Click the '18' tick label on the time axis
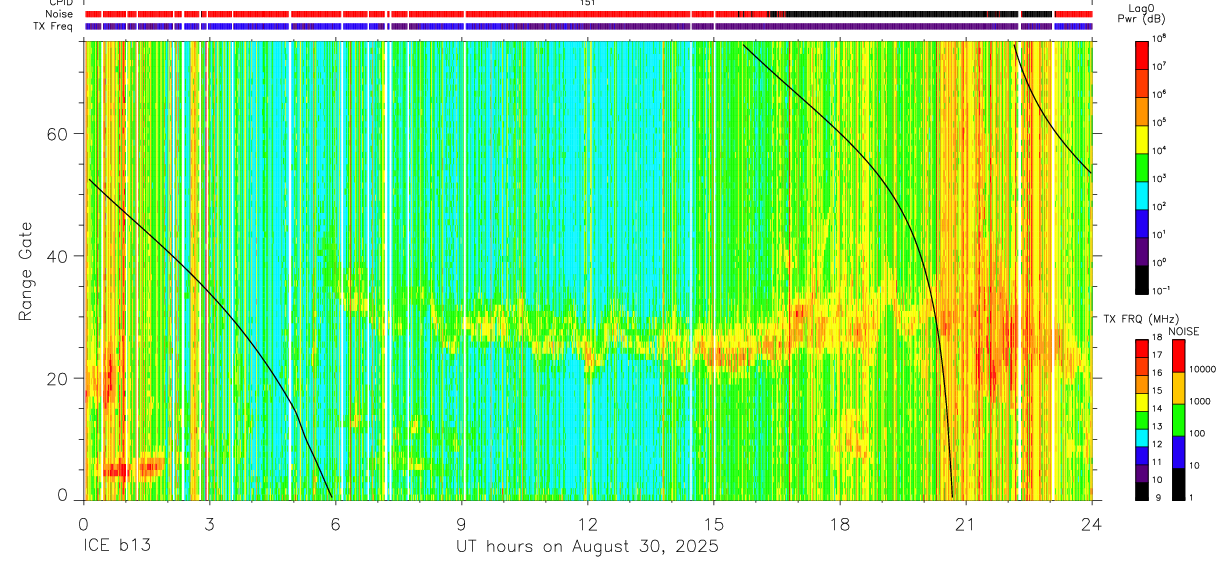This screenshot has height=567, width=1228. [840, 523]
